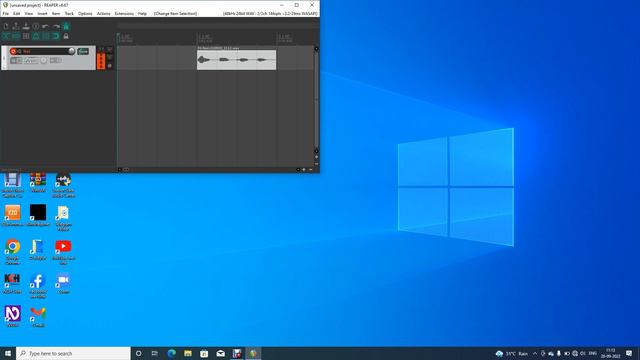Open Mail from the taskbar

coord(220,353)
